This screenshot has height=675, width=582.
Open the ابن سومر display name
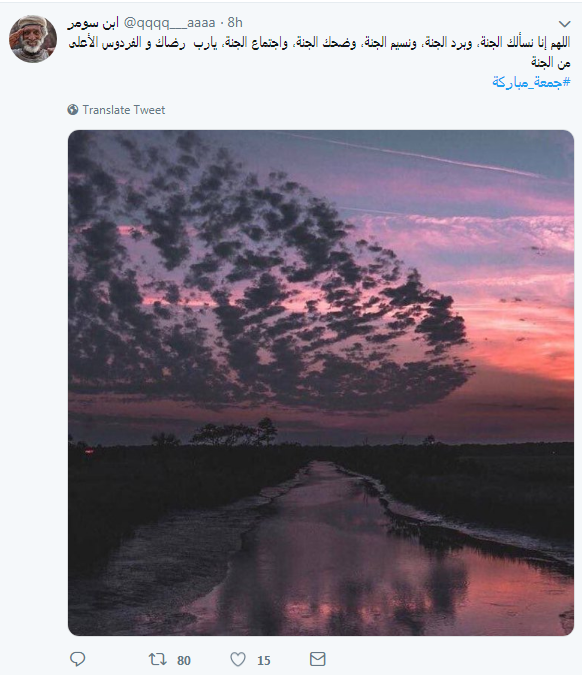(93, 22)
